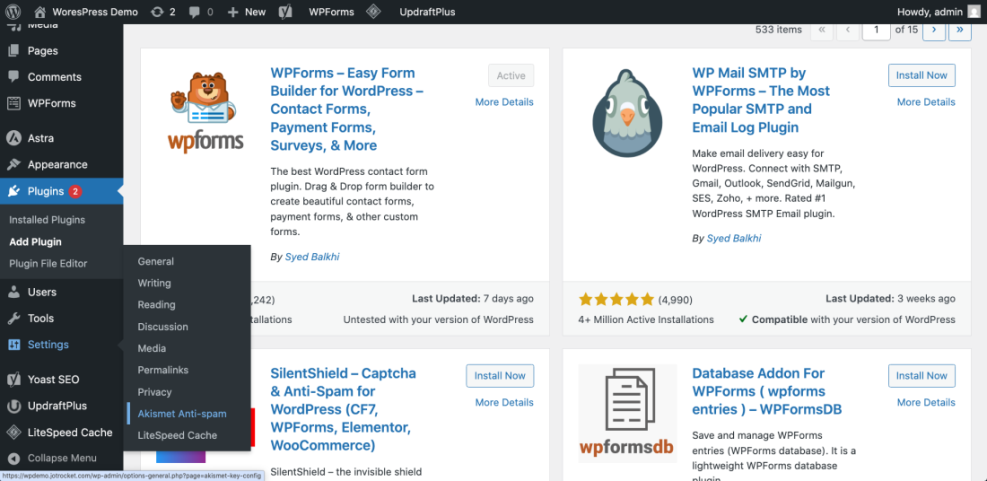This screenshot has height=481, width=987.
Task: Open More Details for WPForms plugin
Action: (x=504, y=102)
